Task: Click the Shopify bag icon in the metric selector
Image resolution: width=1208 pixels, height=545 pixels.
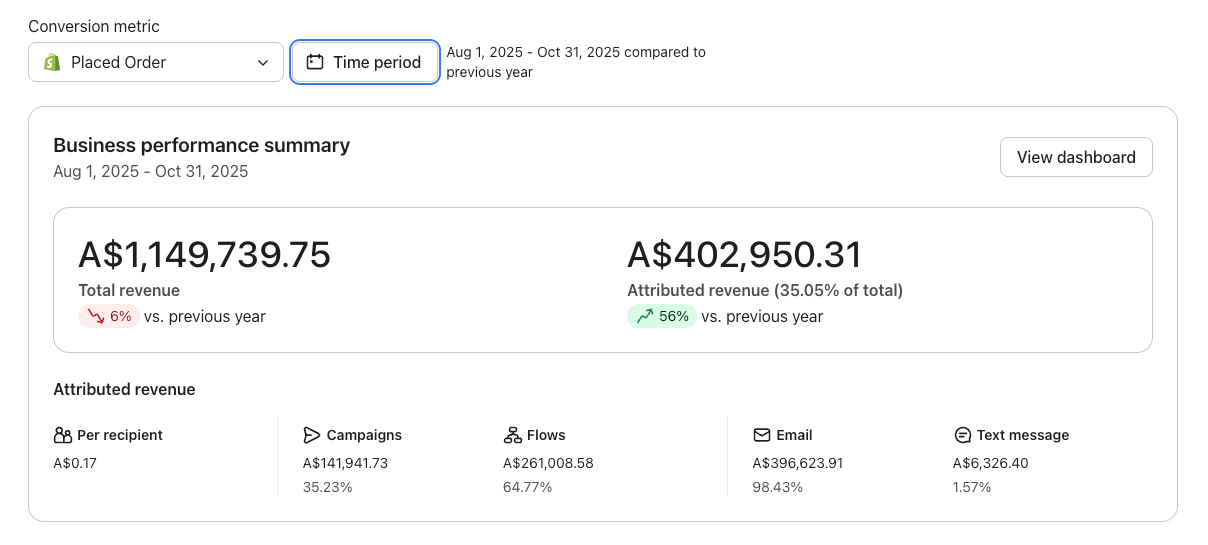Action: pyautogui.click(x=52, y=62)
